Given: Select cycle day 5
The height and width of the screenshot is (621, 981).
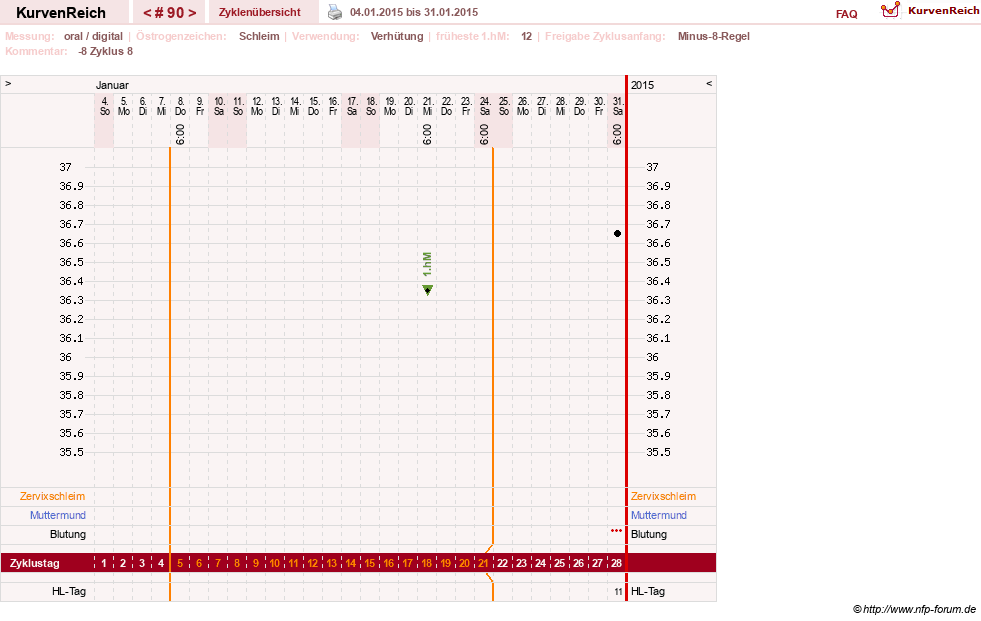Looking at the screenshot, I should pos(180,563).
